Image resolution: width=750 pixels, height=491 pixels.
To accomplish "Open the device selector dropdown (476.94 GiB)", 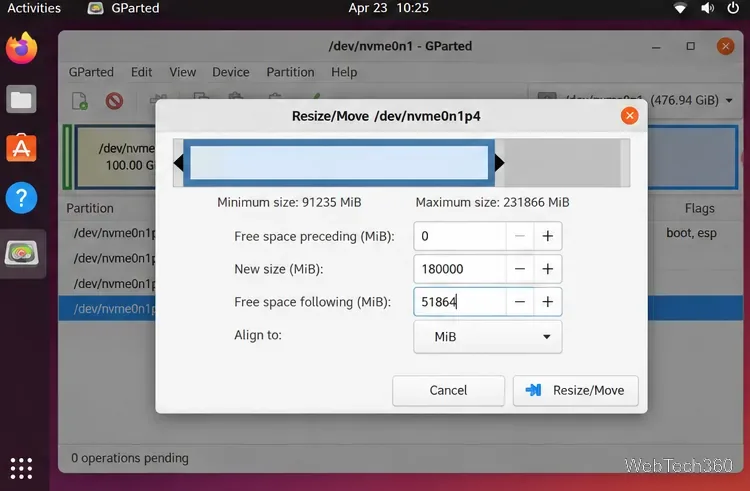I will click(x=636, y=100).
